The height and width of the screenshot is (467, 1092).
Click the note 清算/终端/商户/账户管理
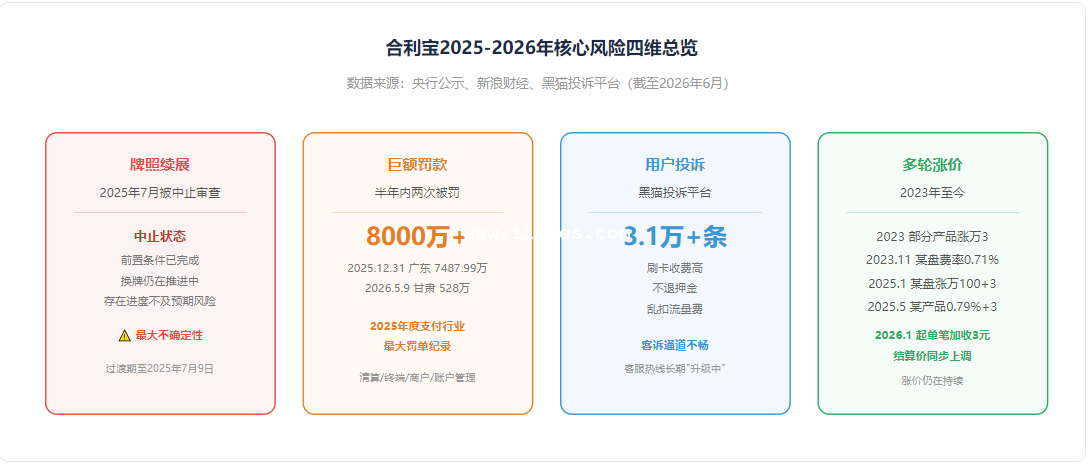(x=418, y=377)
